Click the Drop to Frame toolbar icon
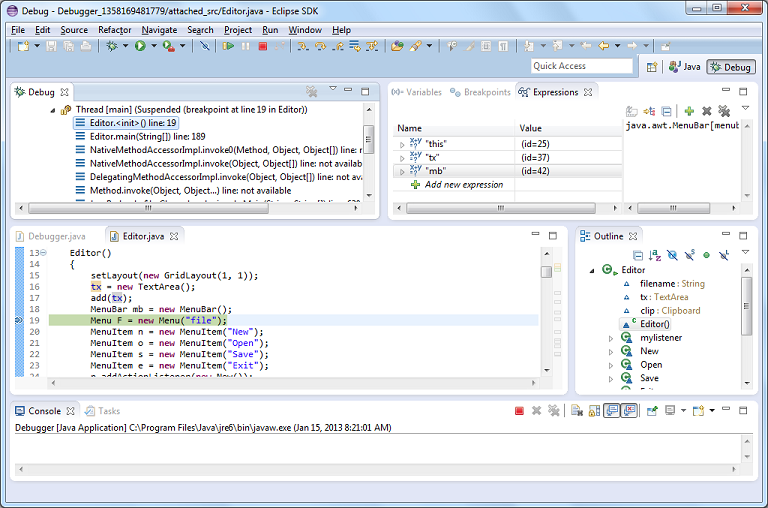Image resolution: width=768 pixels, height=508 pixels. (355, 46)
